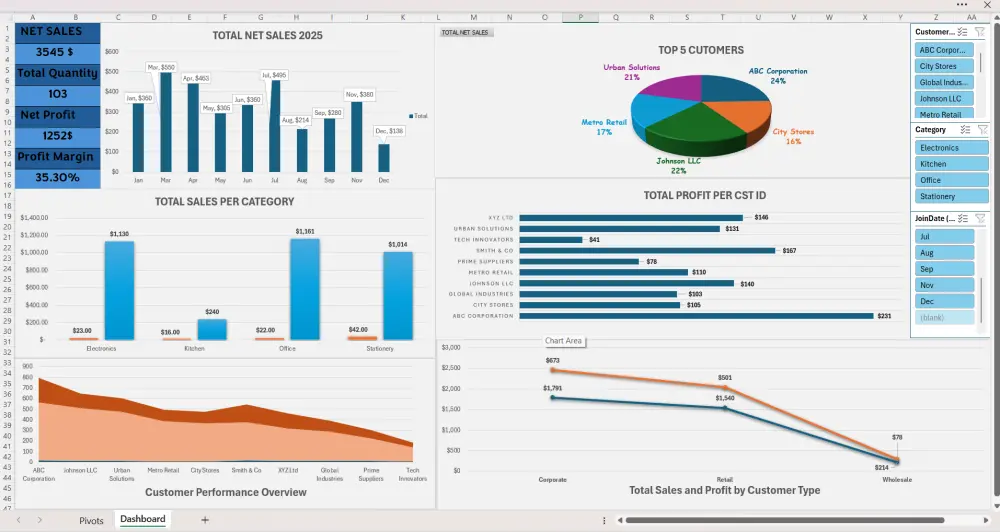The height and width of the screenshot is (532, 1000).
Task: Click the Total legend entry in sales chart
Action: click(x=418, y=116)
